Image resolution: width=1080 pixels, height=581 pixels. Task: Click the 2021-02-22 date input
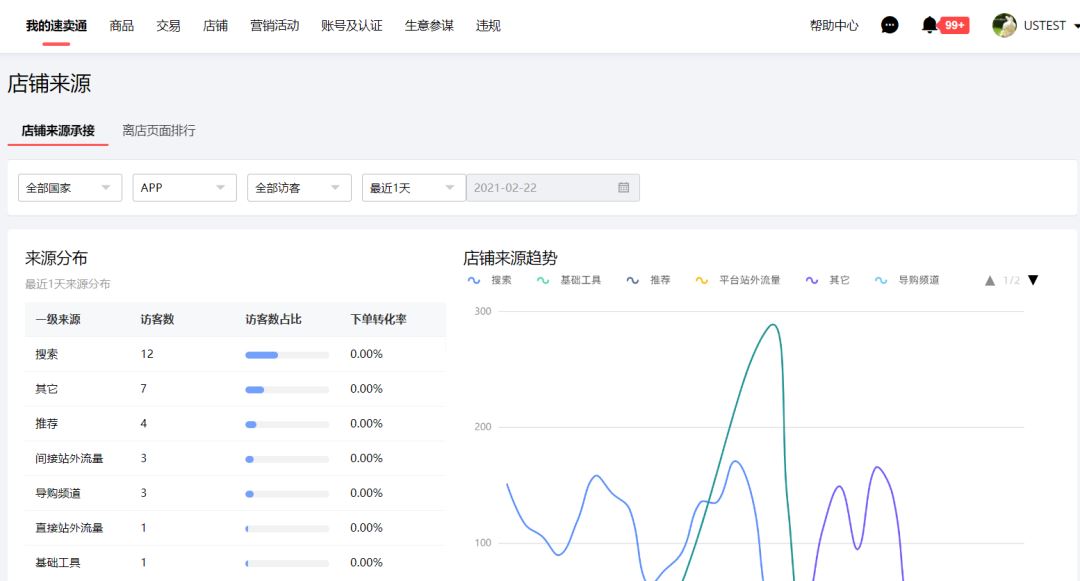(x=552, y=187)
